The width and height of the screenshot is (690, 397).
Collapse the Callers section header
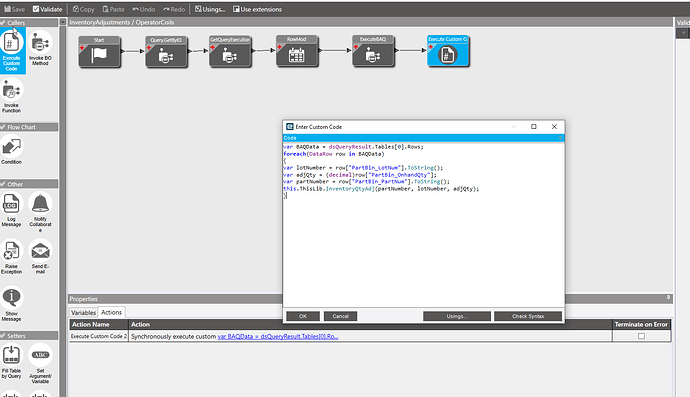pos(29,22)
